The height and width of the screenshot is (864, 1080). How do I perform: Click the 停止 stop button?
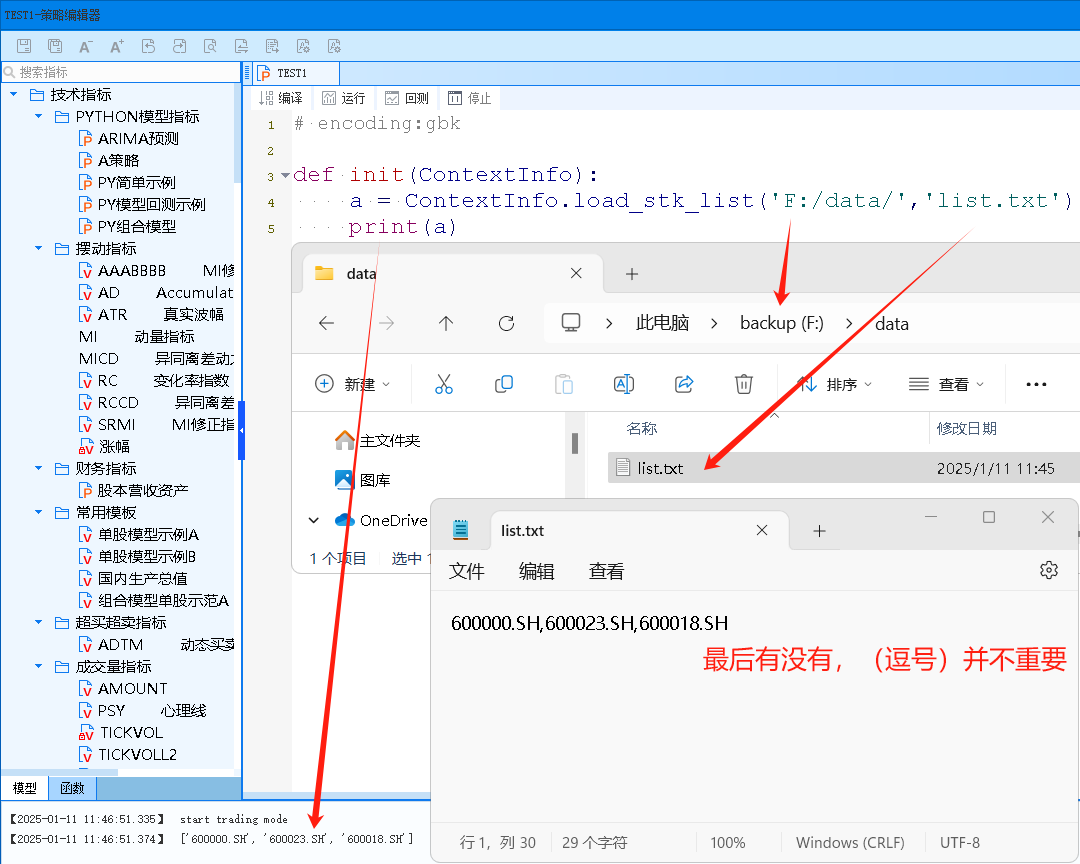click(470, 99)
